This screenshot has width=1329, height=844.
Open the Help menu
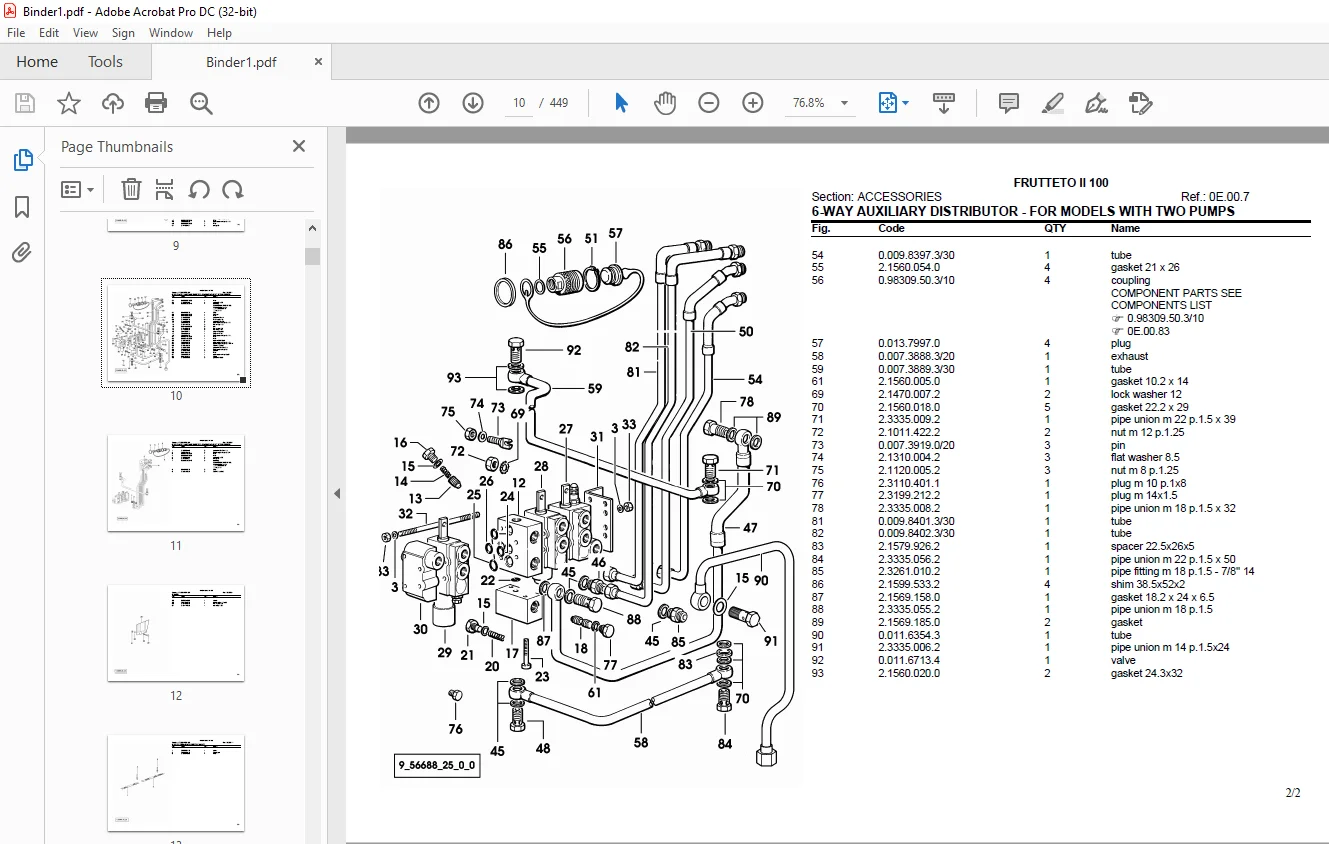tap(219, 33)
